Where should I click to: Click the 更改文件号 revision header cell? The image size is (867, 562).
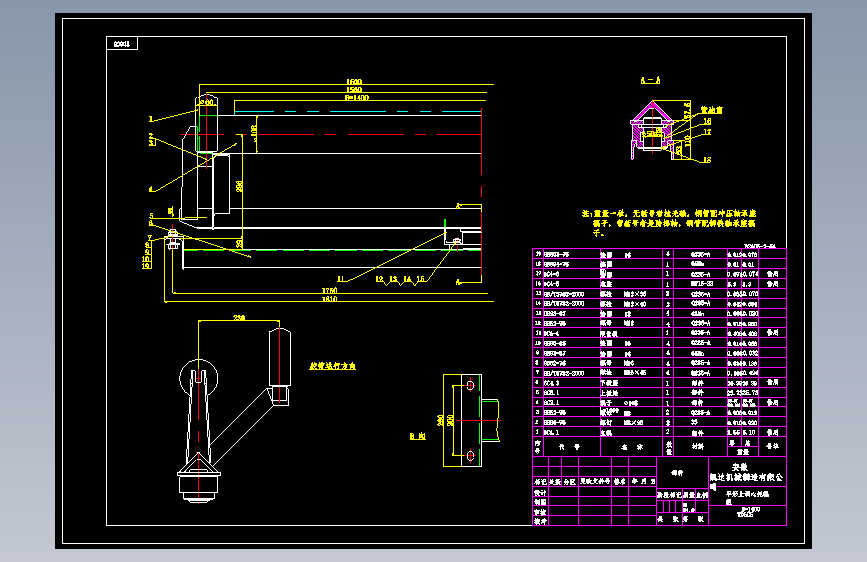595,482
